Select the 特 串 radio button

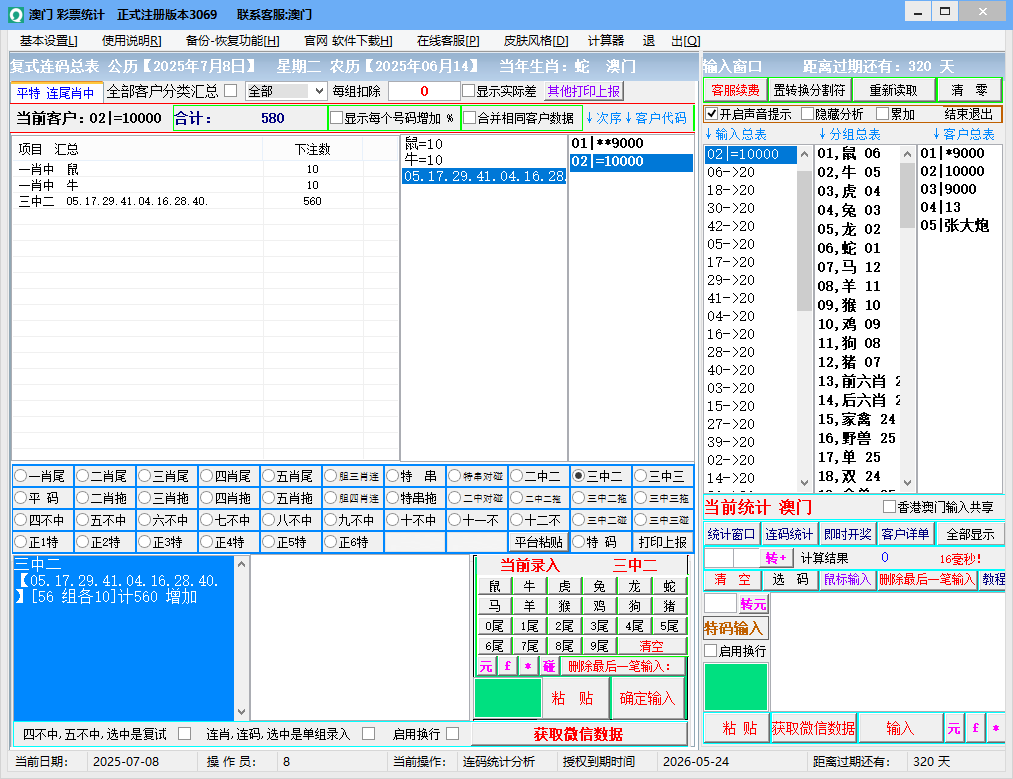[393, 476]
